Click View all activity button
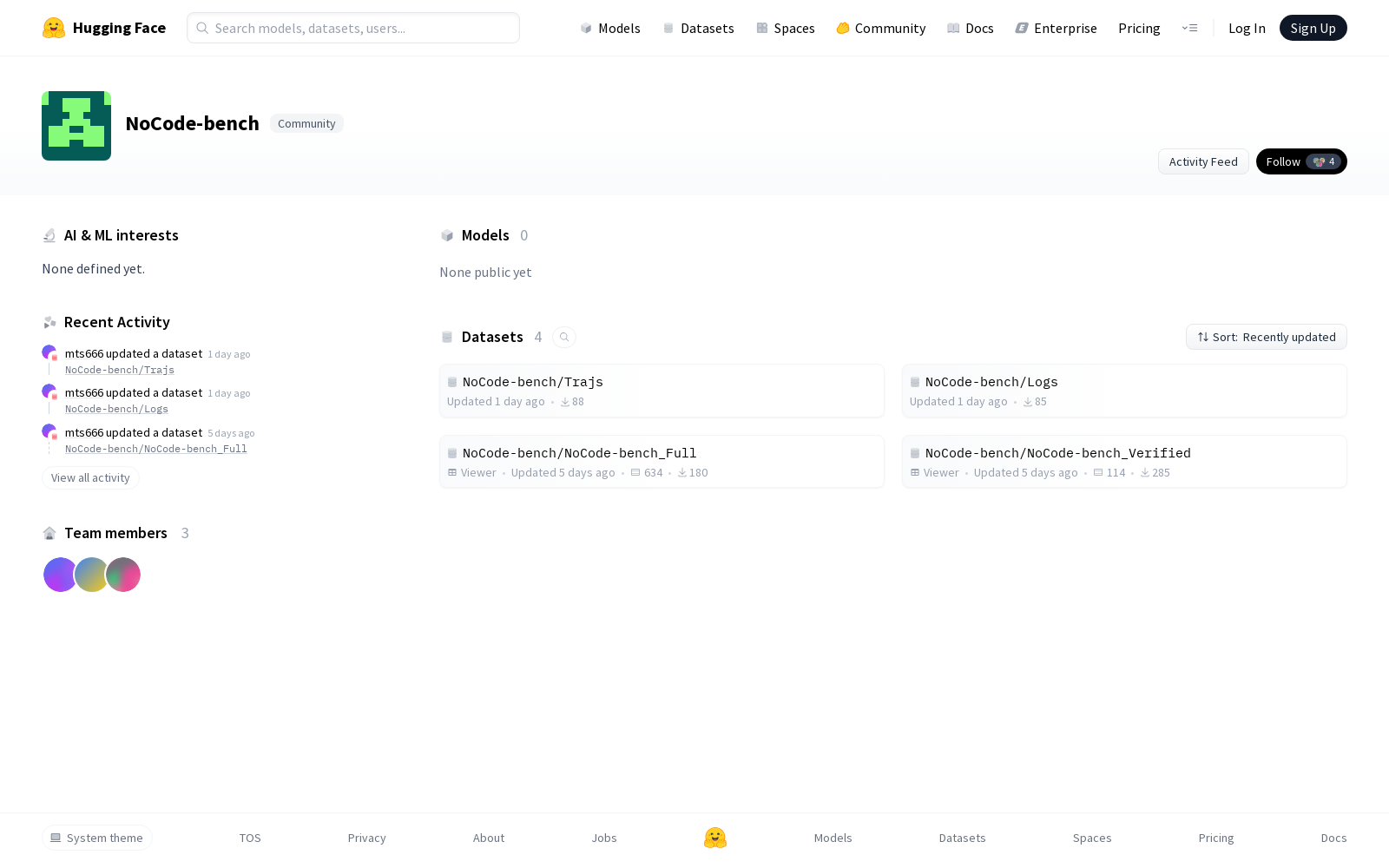The height and width of the screenshot is (868, 1389). (90, 478)
